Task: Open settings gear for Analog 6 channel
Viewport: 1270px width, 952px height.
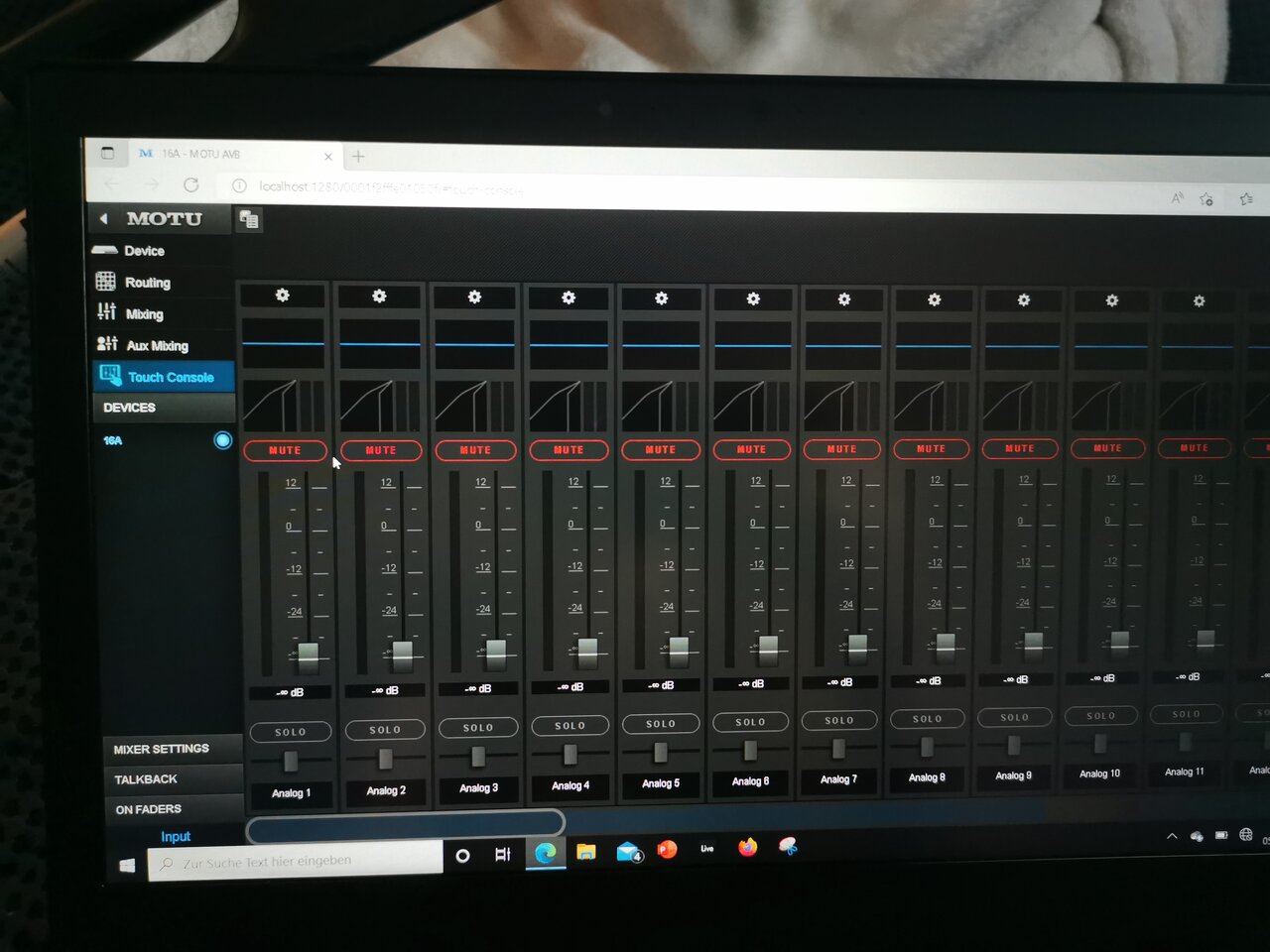Action: [753, 298]
